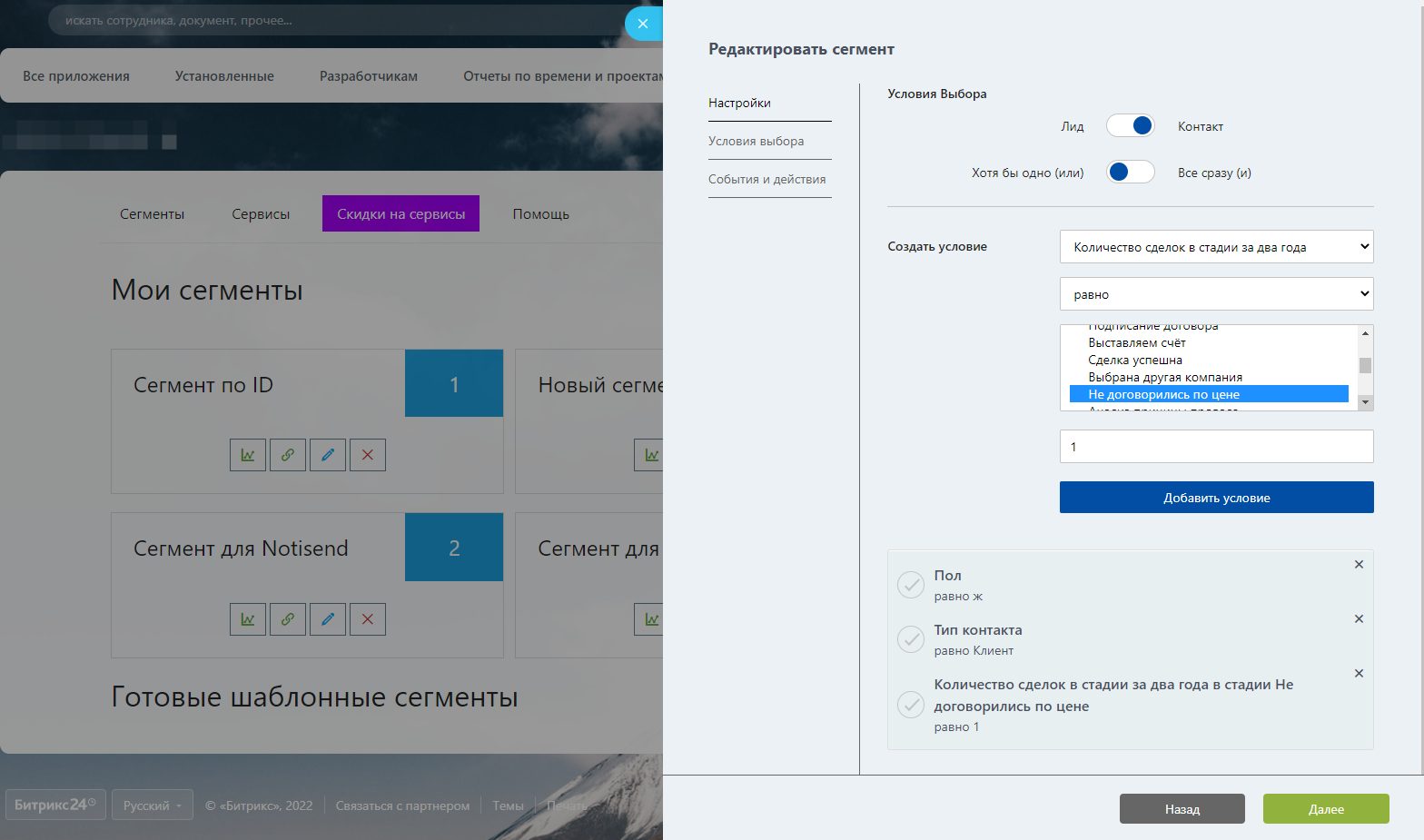Screen dimensions: 1424x840
Task: Open the Помощь tab
Action: pyautogui.click(x=540, y=214)
